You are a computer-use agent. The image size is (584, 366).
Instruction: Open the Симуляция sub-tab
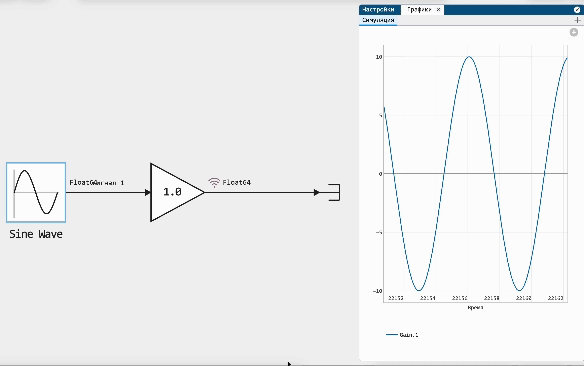click(378, 20)
